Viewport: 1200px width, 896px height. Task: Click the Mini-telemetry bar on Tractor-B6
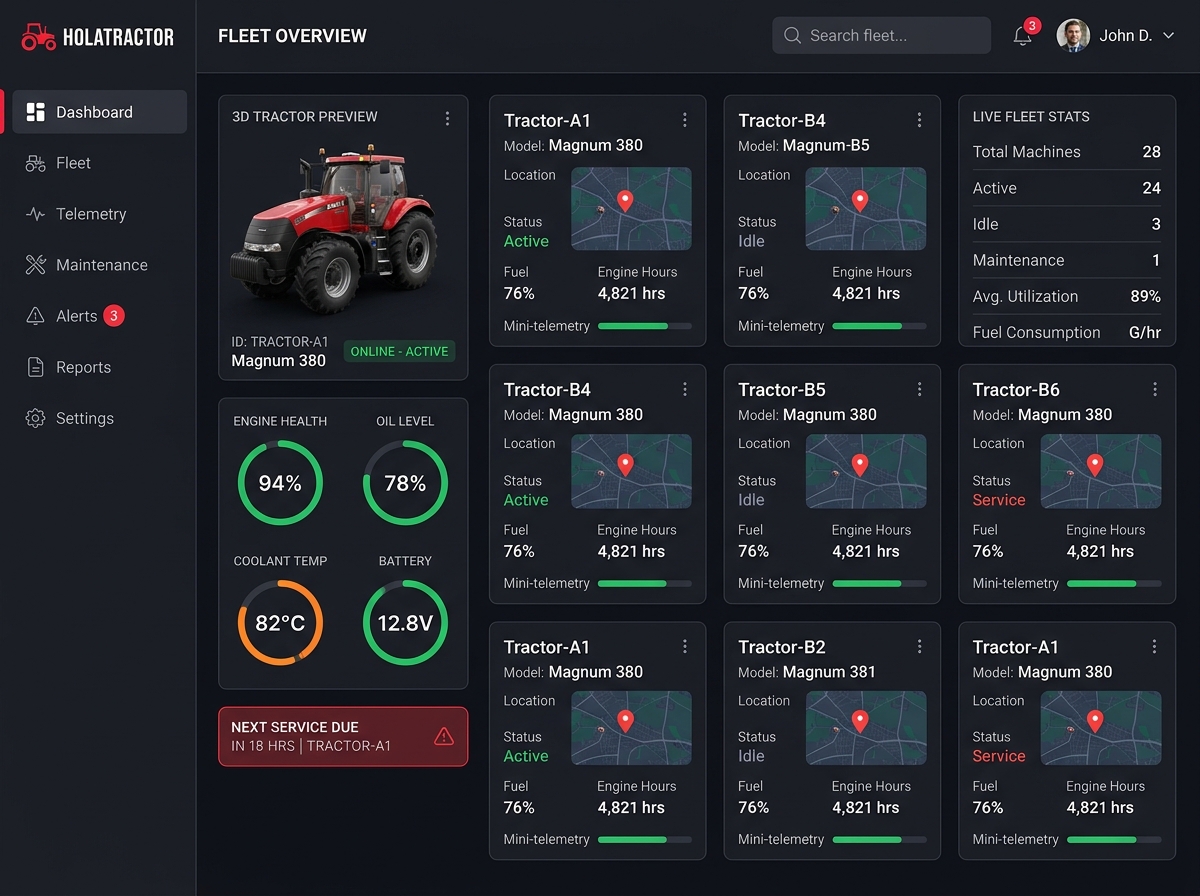1114,583
